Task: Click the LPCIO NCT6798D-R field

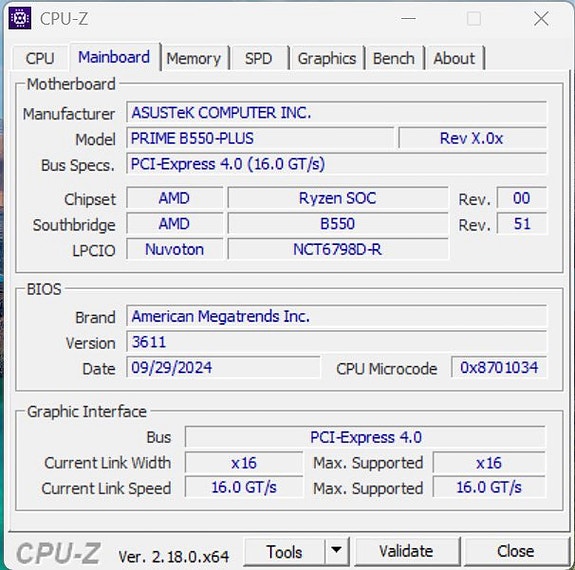Action: pyautogui.click(x=338, y=249)
